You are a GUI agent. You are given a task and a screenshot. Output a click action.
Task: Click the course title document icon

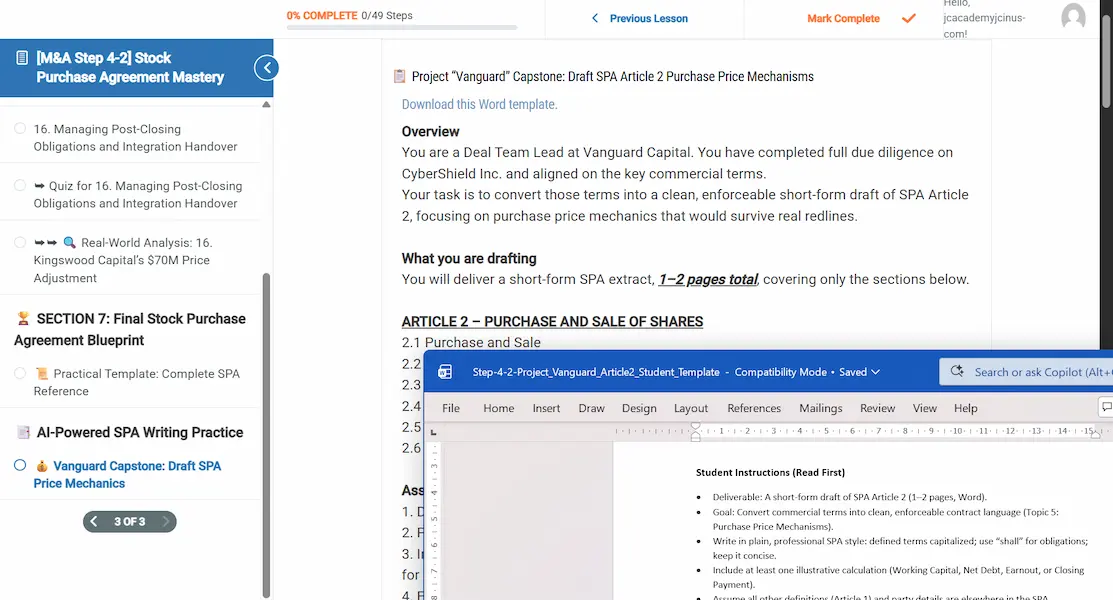22,58
